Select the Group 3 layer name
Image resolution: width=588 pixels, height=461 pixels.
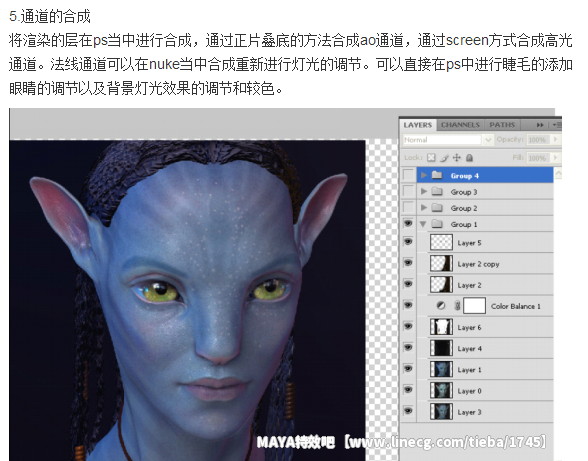pyautogui.click(x=464, y=192)
